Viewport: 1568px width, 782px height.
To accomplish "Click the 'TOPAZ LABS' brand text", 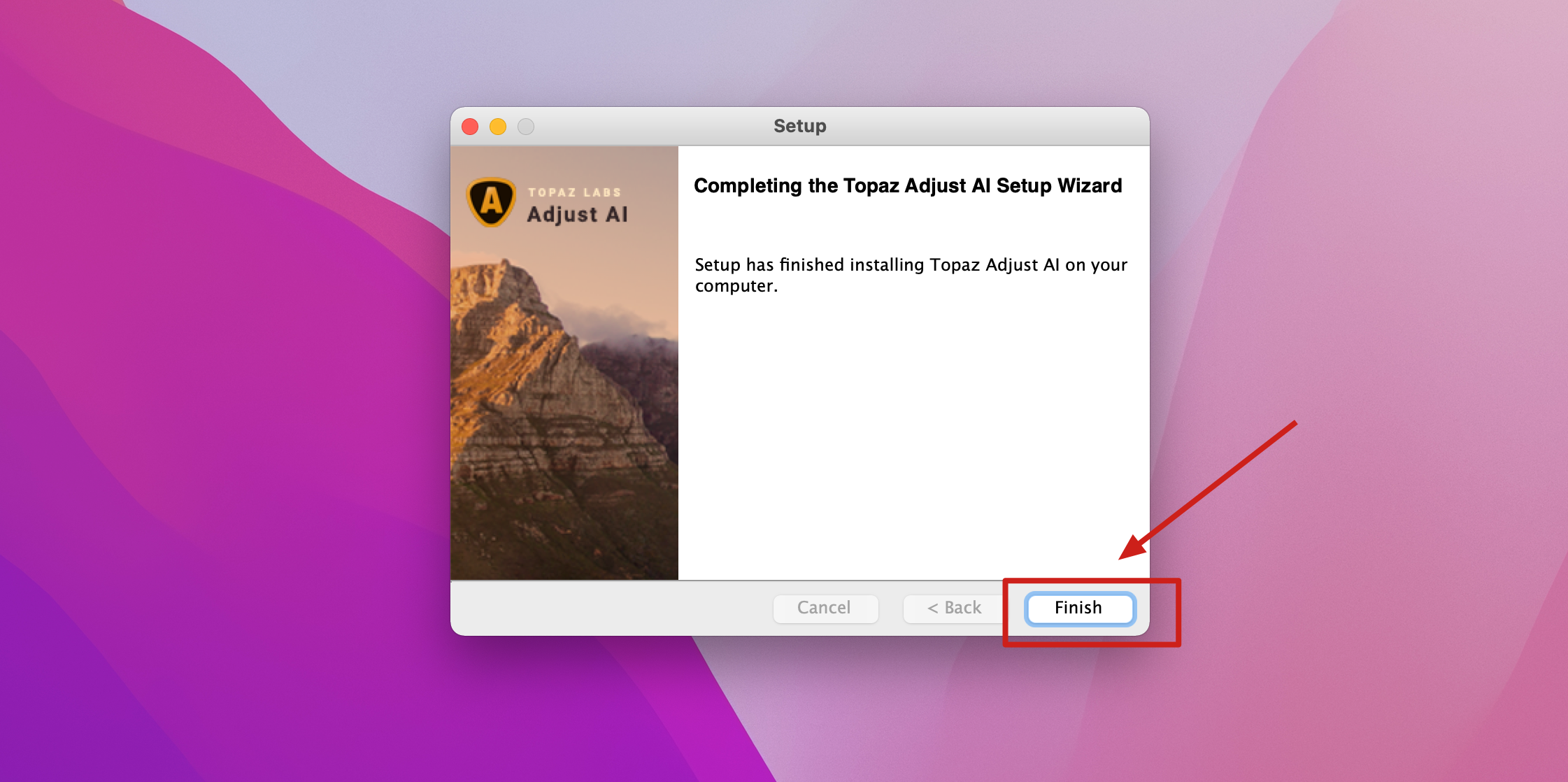I will (574, 192).
